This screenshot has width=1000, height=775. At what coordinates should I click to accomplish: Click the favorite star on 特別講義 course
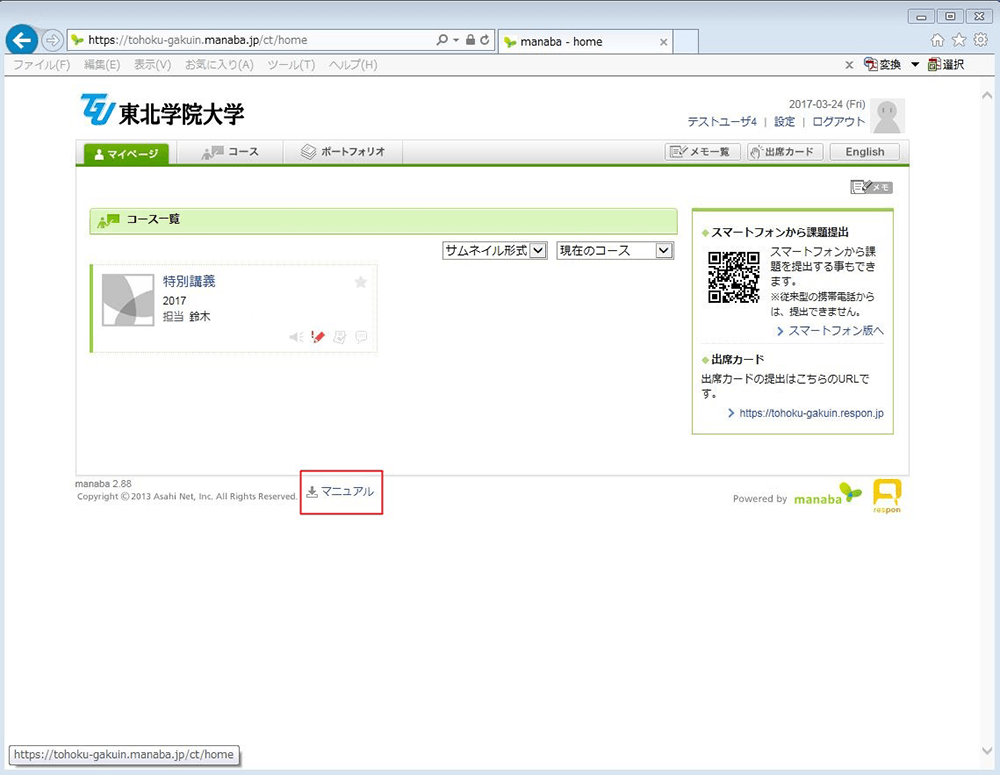(x=361, y=282)
